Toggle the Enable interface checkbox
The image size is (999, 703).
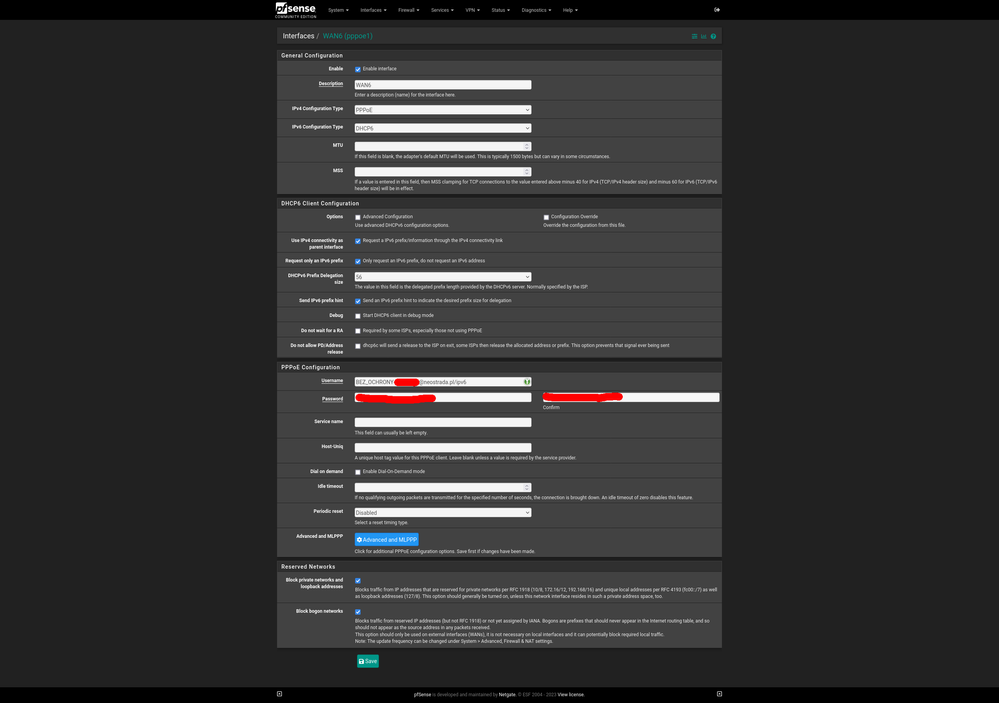pyautogui.click(x=358, y=69)
